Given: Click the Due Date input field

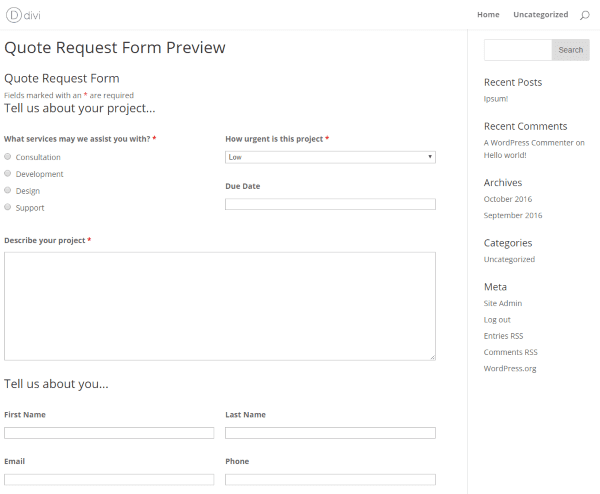Looking at the screenshot, I should point(330,204).
